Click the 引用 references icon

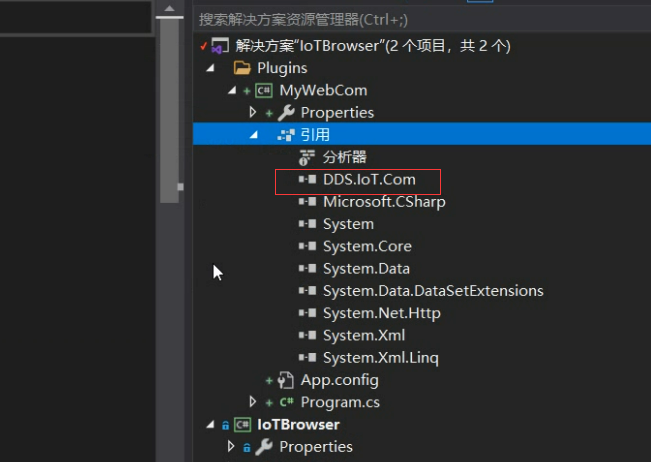(286, 135)
